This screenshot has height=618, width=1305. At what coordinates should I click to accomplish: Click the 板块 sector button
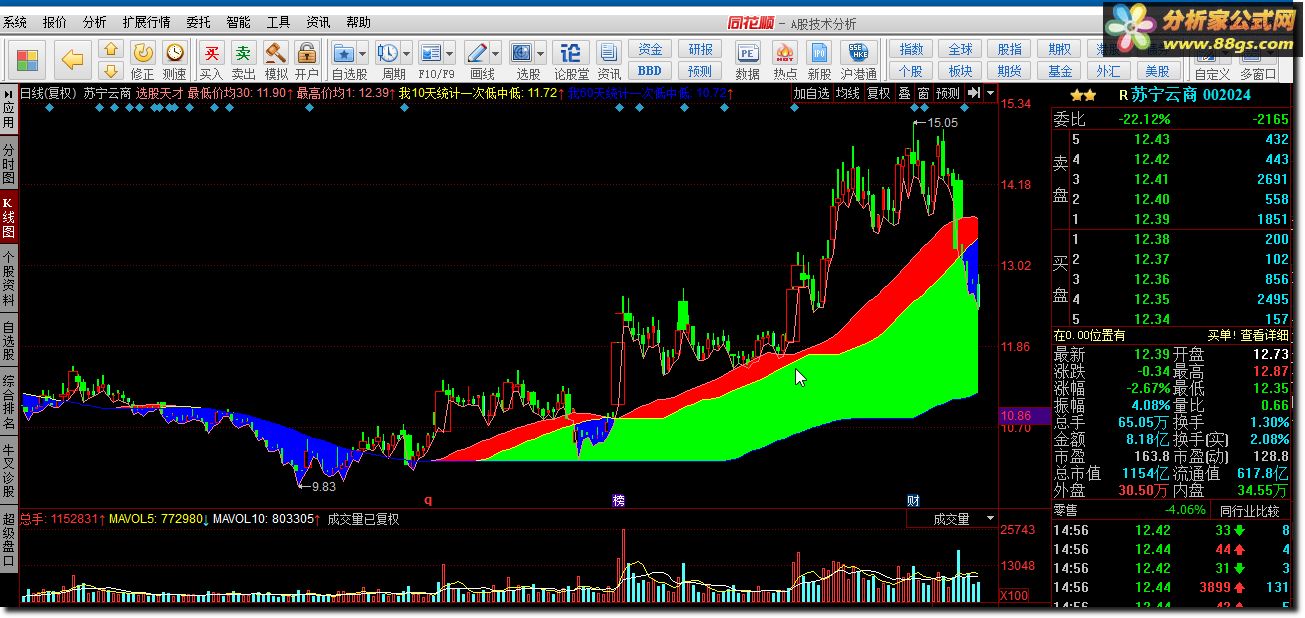(960, 71)
